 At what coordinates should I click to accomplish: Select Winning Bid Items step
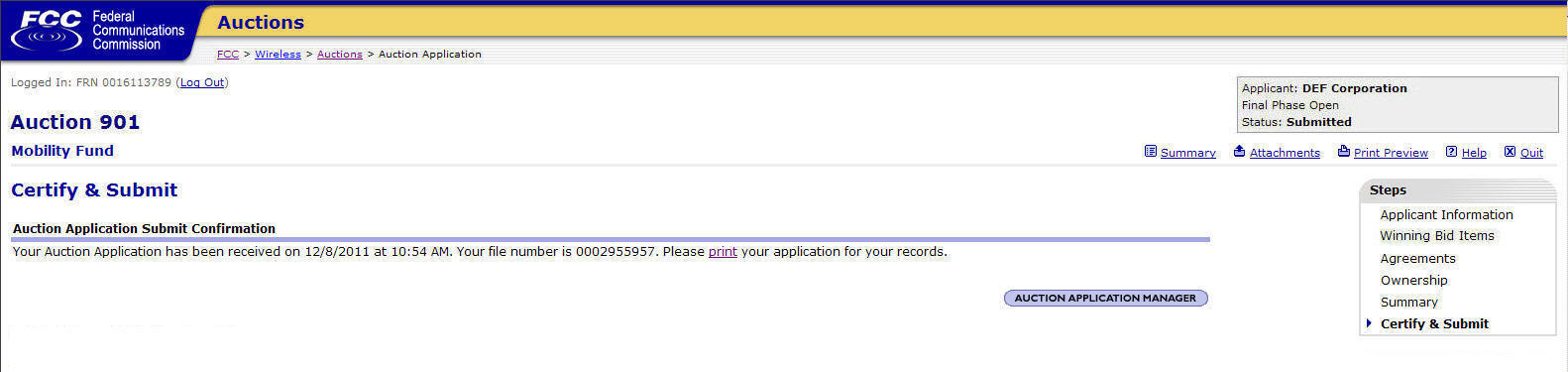[1437, 236]
